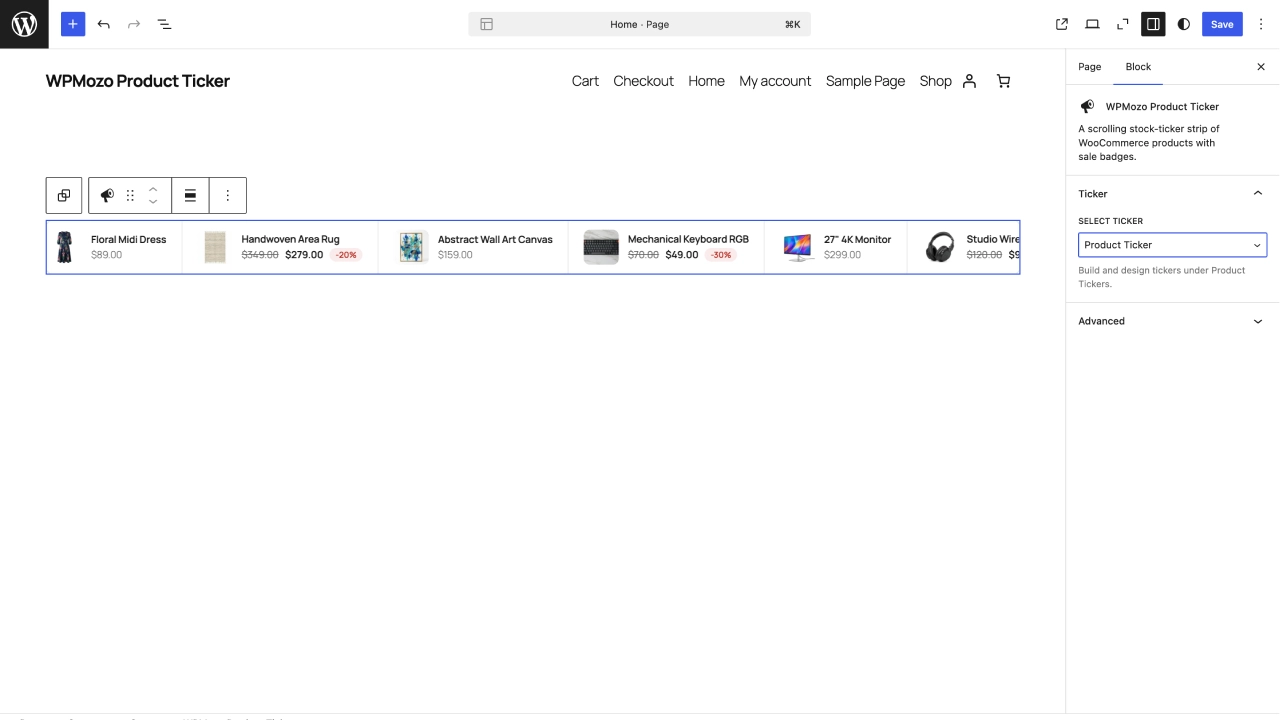This screenshot has height=720, width=1280.
Task: Click the headphones product thumbnail
Action: [940, 247]
